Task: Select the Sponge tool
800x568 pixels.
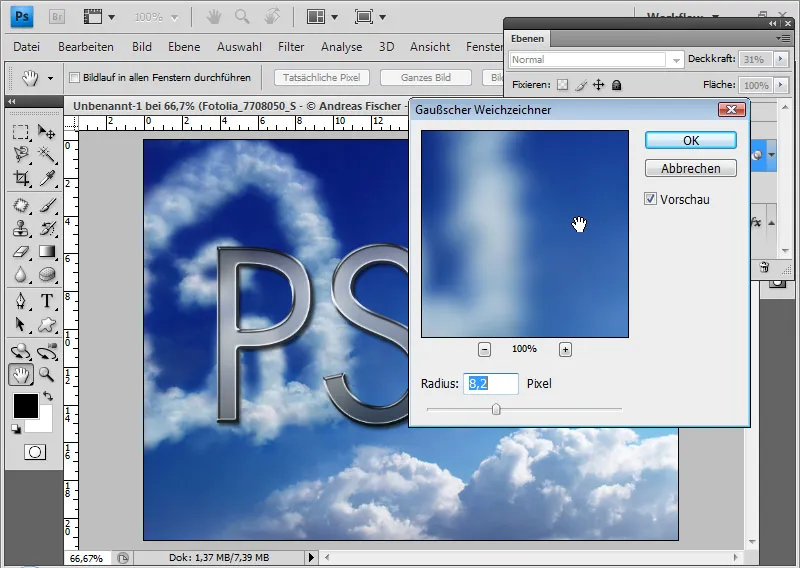Action: 46,275
